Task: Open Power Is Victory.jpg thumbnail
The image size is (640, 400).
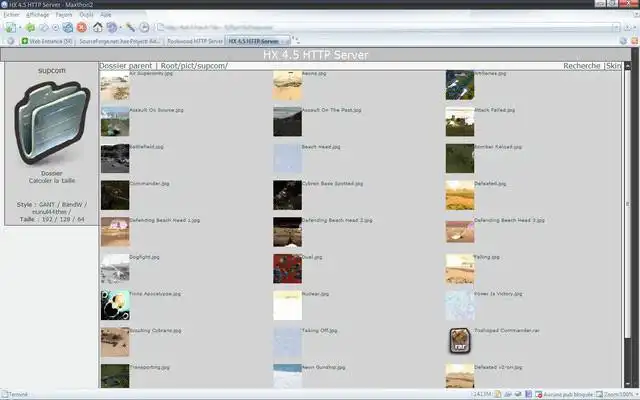Action: click(x=460, y=305)
